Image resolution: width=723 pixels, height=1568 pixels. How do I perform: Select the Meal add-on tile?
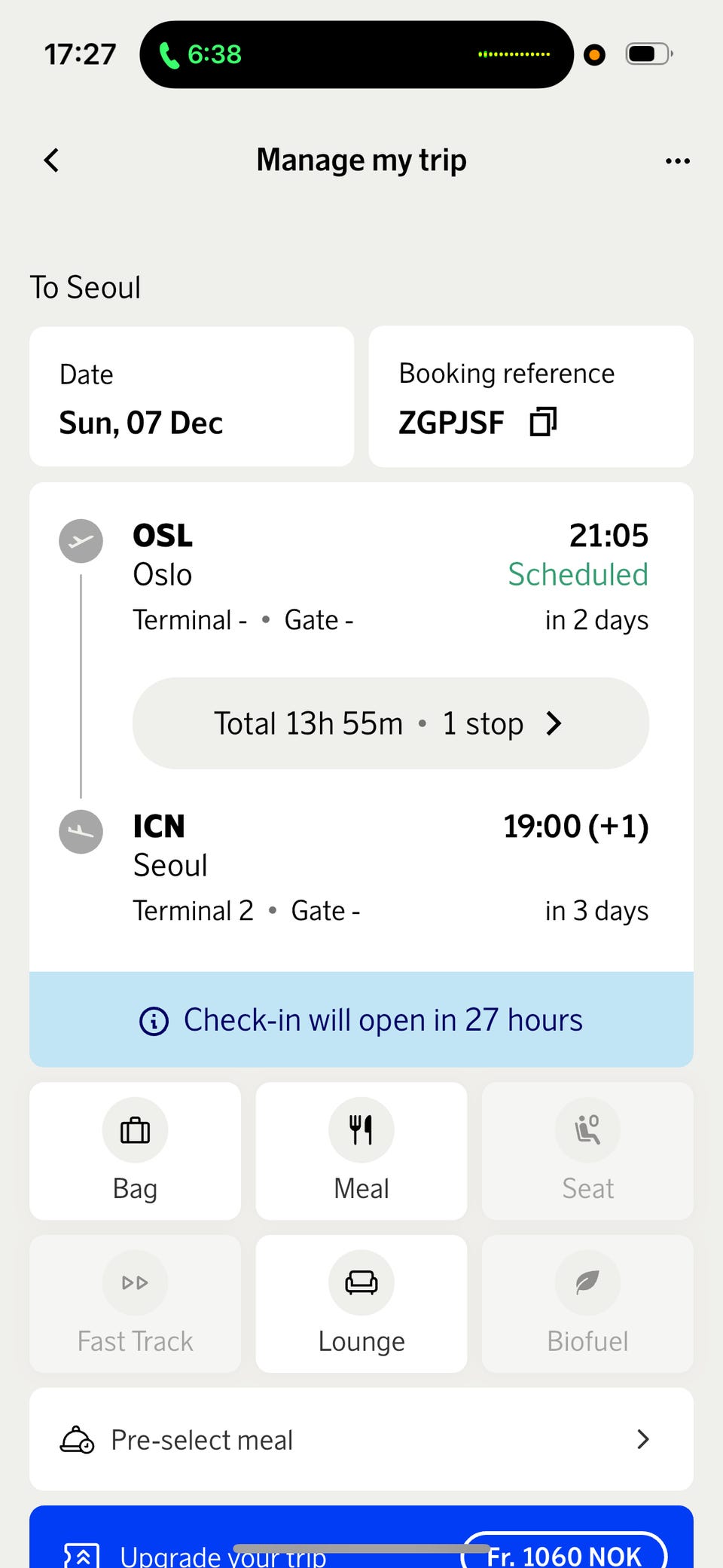[361, 1150]
